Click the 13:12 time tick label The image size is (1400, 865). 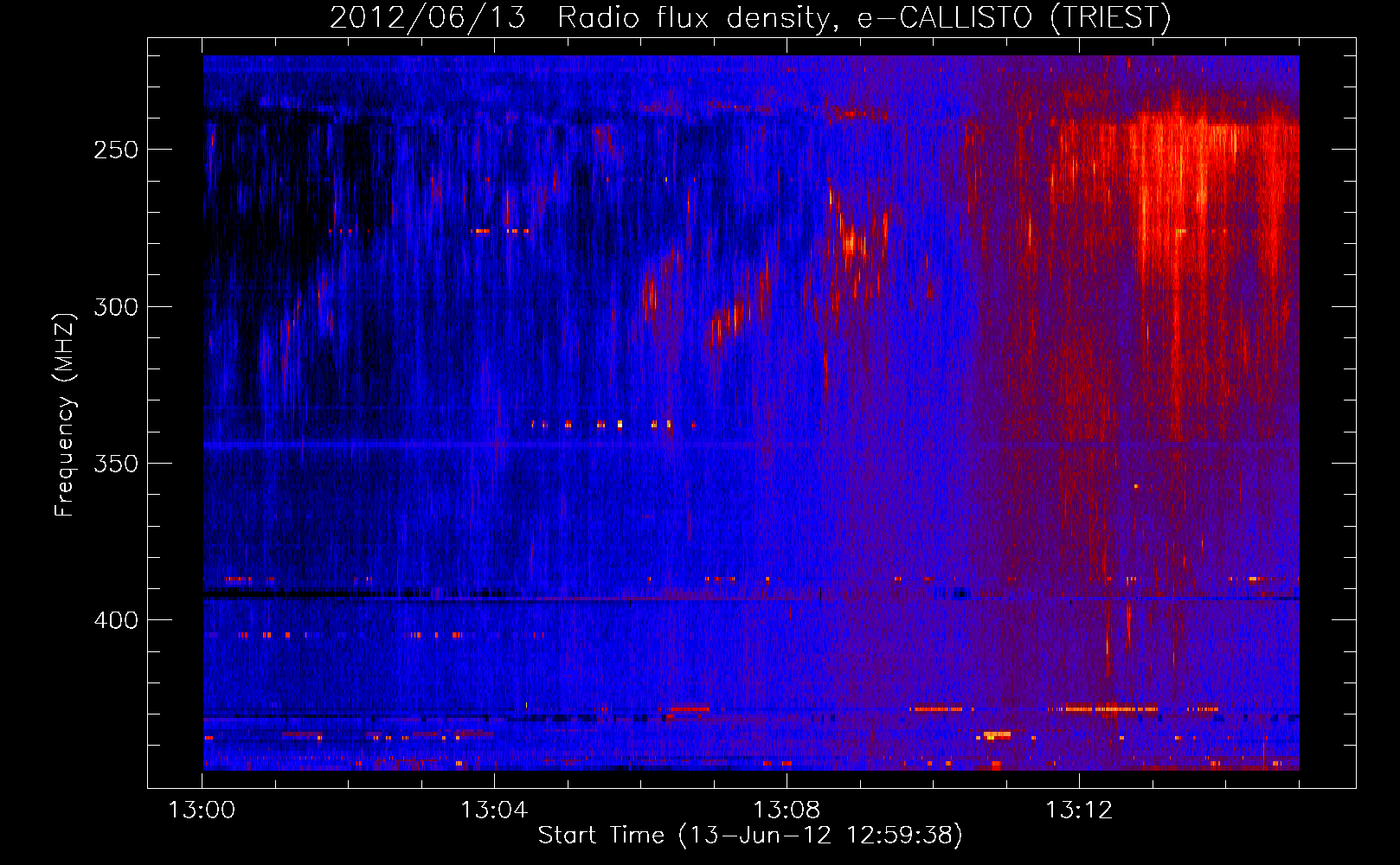[1079, 811]
